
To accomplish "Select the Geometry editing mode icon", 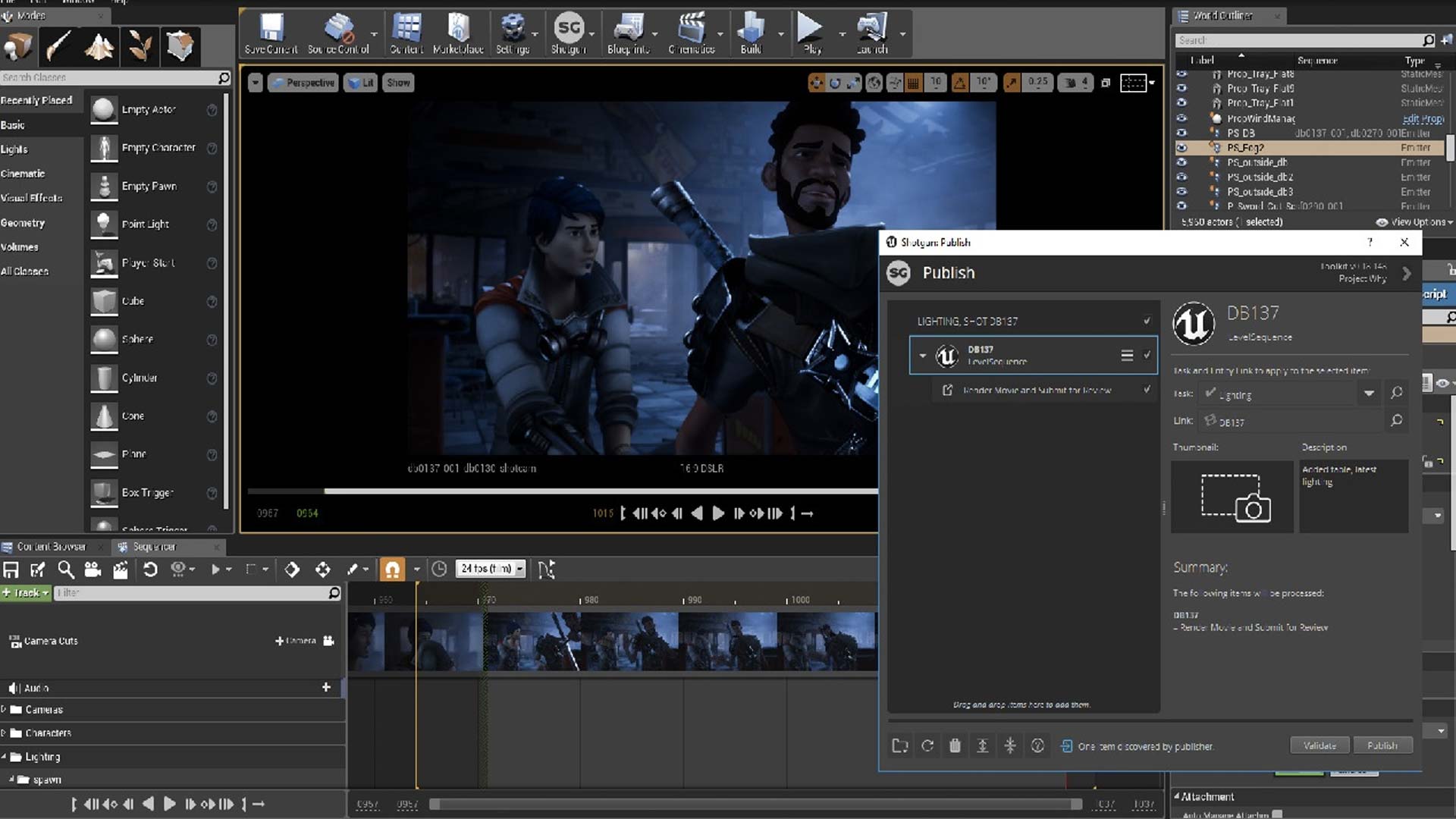I will pyautogui.click(x=180, y=47).
